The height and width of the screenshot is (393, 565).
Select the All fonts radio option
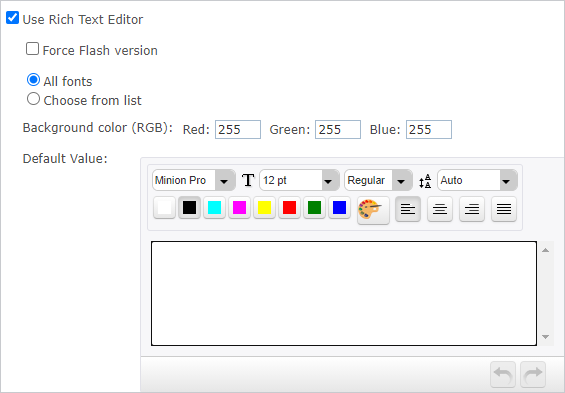click(x=34, y=80)
